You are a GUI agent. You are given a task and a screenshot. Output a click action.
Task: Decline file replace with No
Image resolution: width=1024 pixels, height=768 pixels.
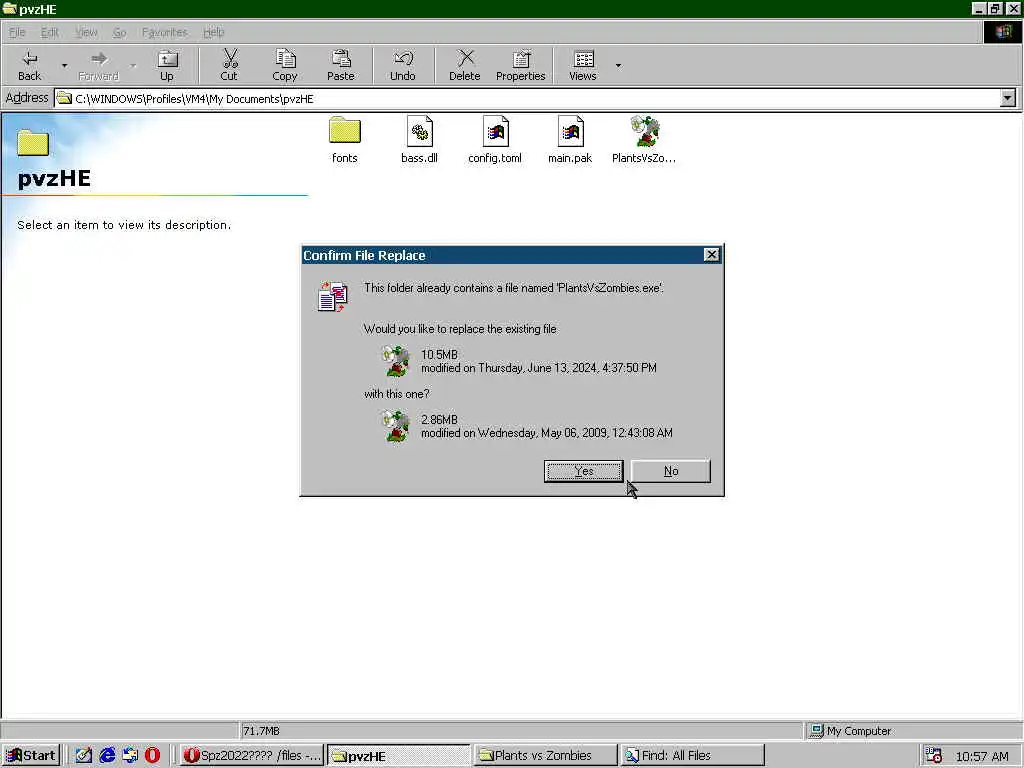click(671, 471)
